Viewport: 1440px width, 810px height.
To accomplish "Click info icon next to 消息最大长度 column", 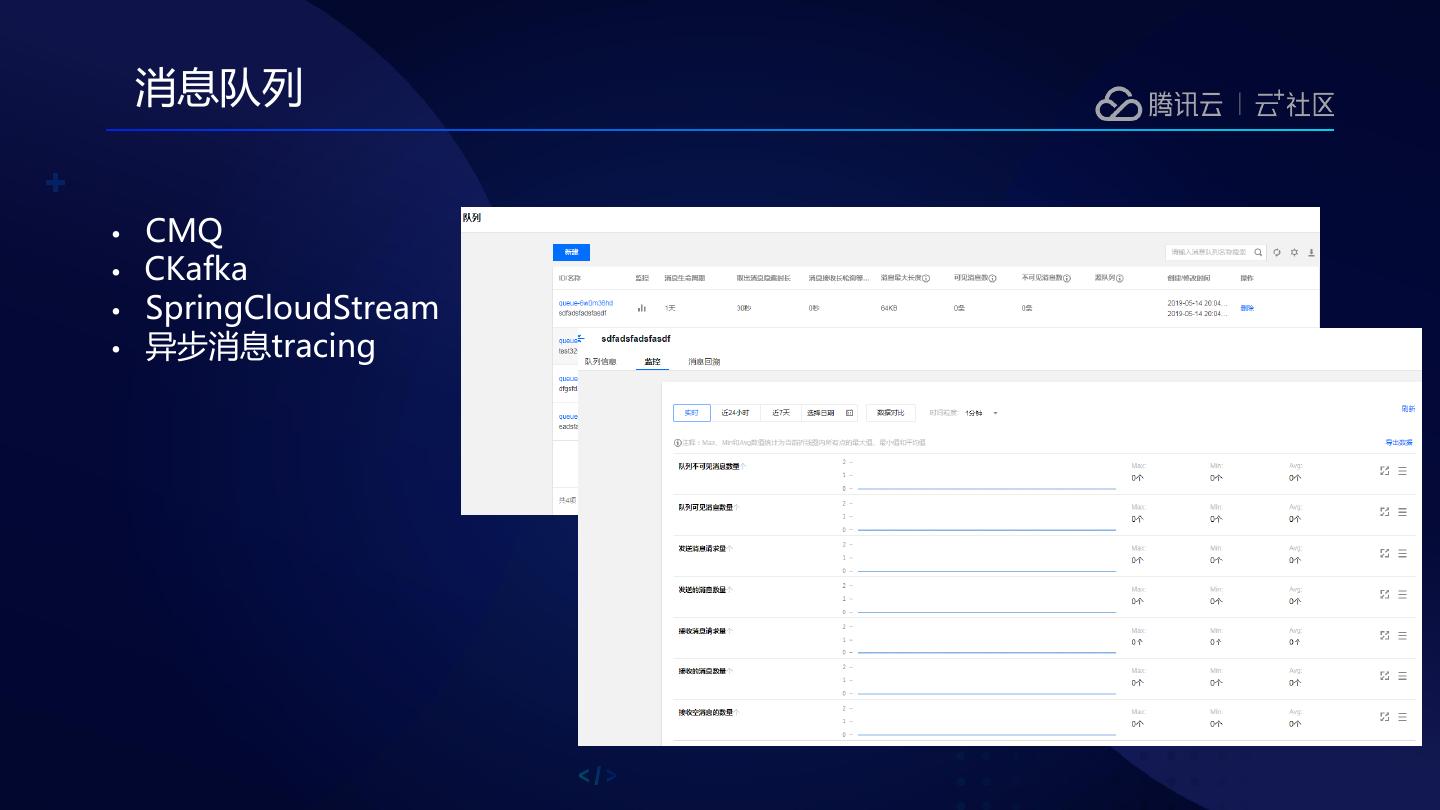I will point(926,278).
